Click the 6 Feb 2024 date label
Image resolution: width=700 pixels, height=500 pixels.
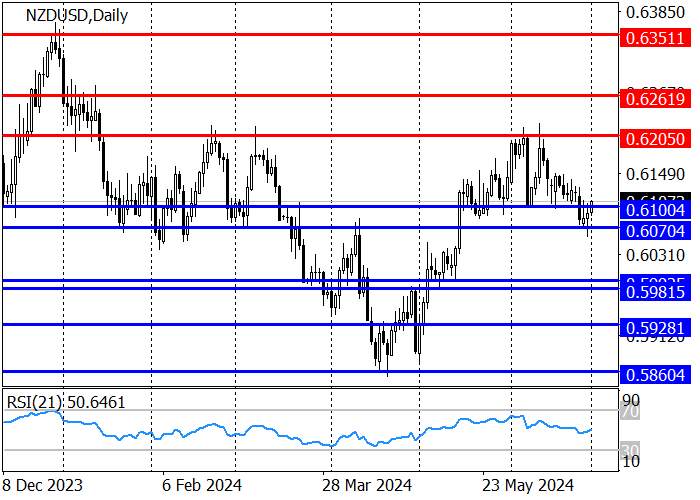pos(202,485)
